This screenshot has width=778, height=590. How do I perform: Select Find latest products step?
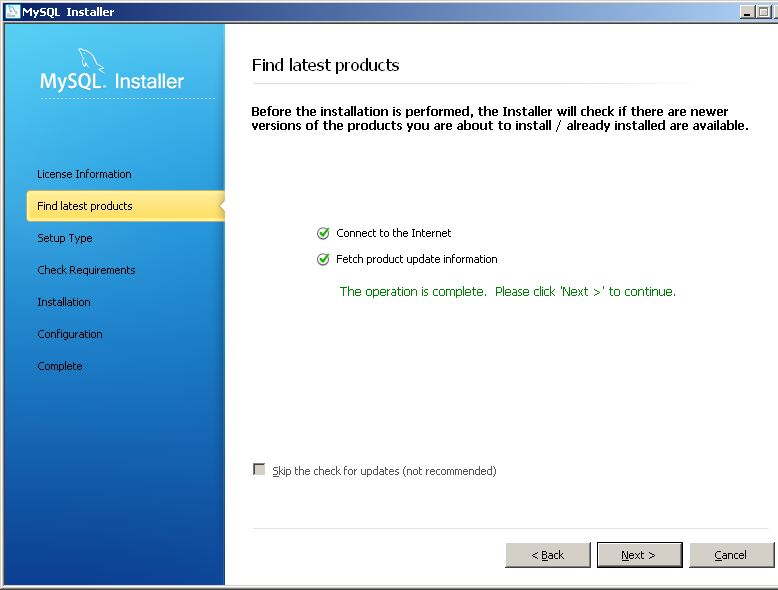coord(126,206)
